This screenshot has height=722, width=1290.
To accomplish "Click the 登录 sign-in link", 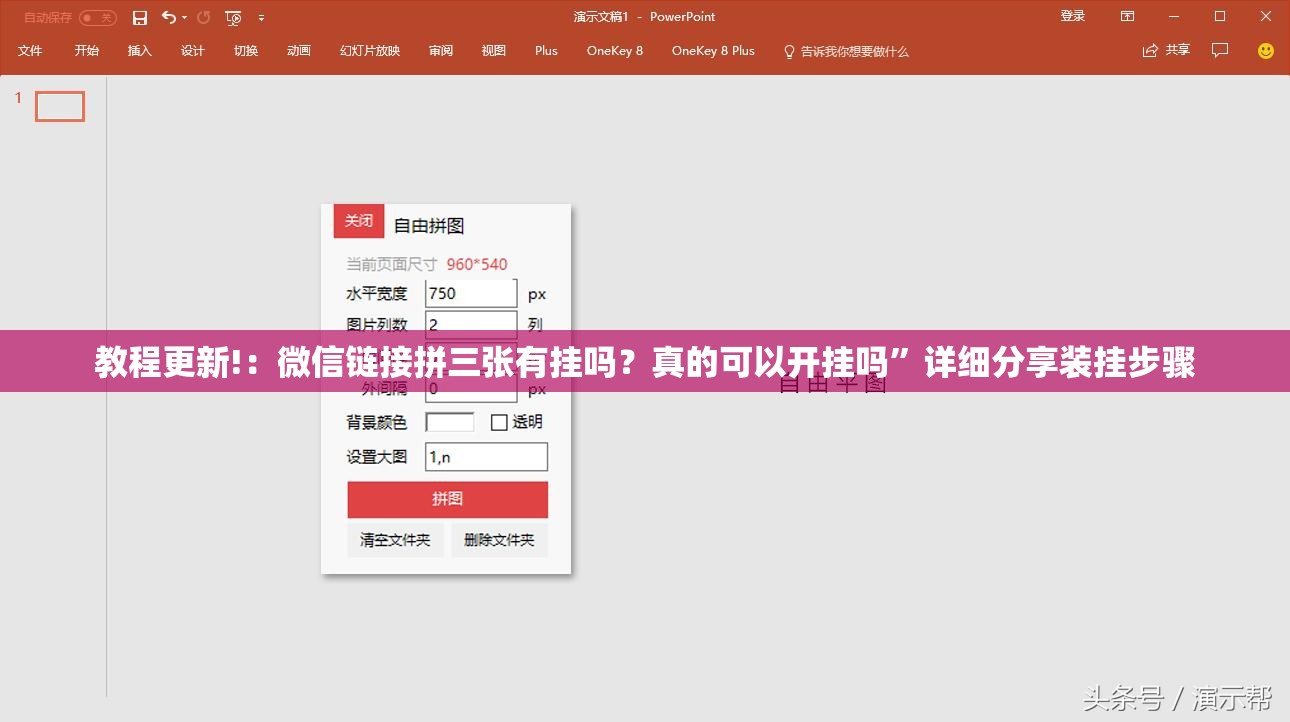I will coord(1073,16).
